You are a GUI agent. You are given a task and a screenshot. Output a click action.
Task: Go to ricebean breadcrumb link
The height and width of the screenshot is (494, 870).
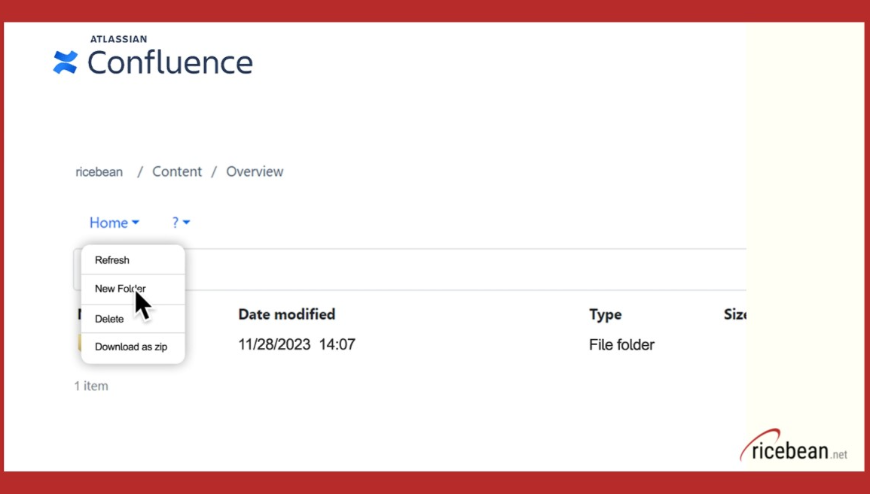tap(99, 172)
